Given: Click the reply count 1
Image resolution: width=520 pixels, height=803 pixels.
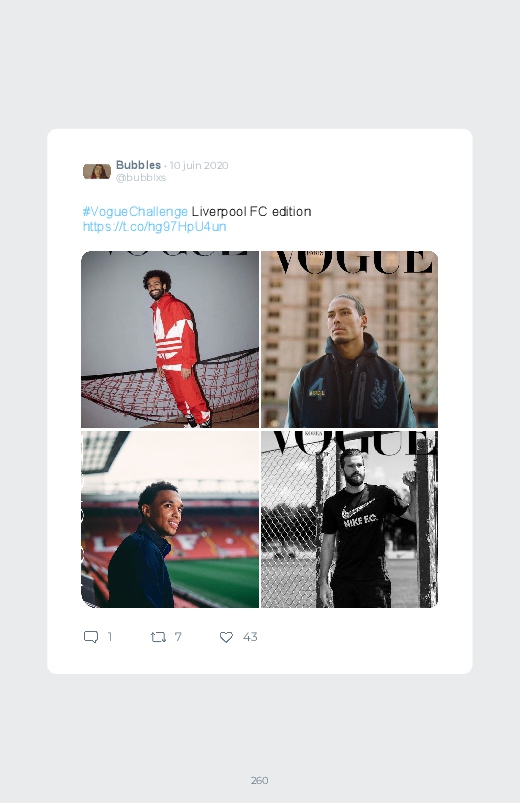Looking at the screenshot, I should (110, 637).
